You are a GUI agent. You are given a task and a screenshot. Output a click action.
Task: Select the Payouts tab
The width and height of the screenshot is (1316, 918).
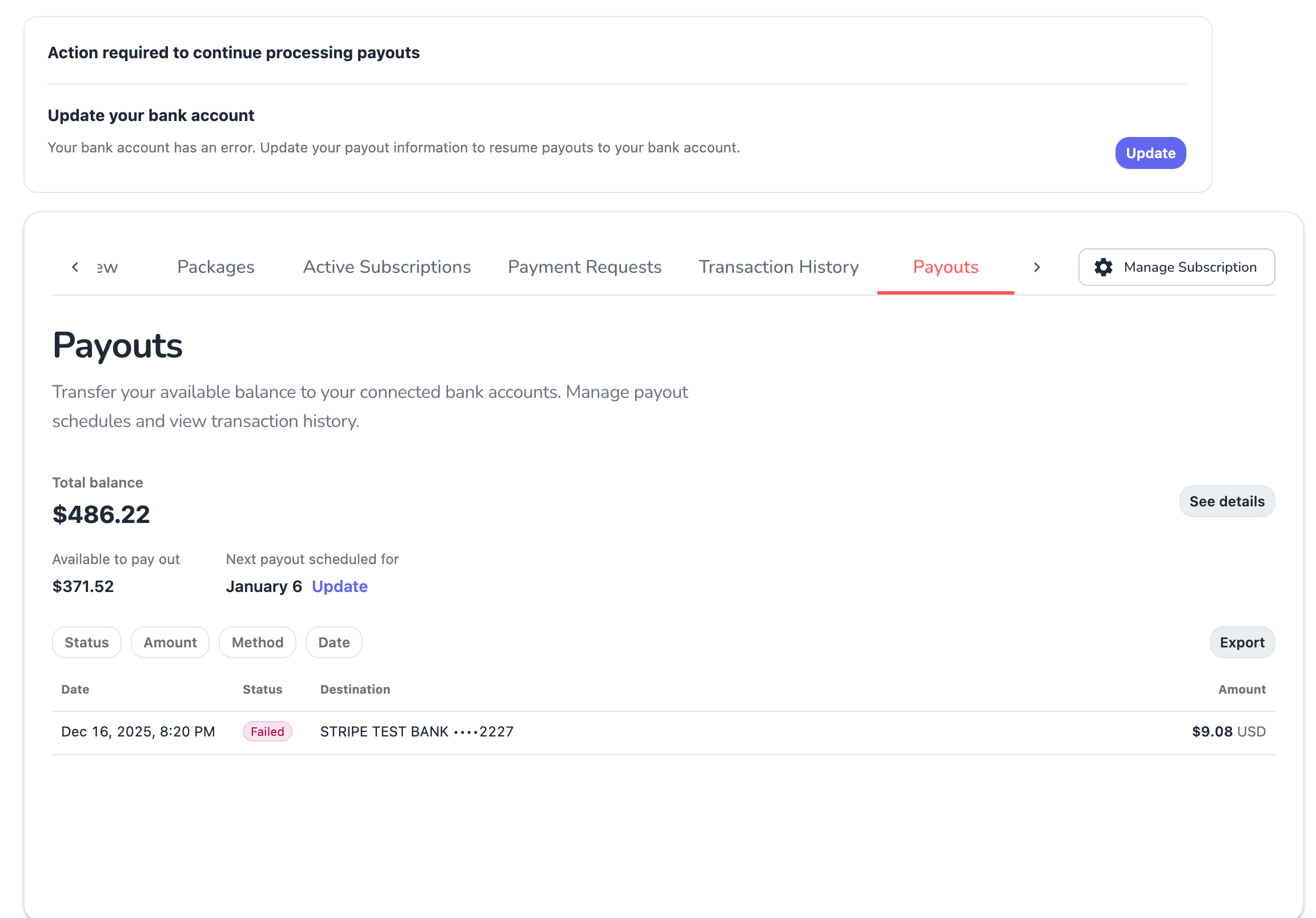tap(945, 267)
